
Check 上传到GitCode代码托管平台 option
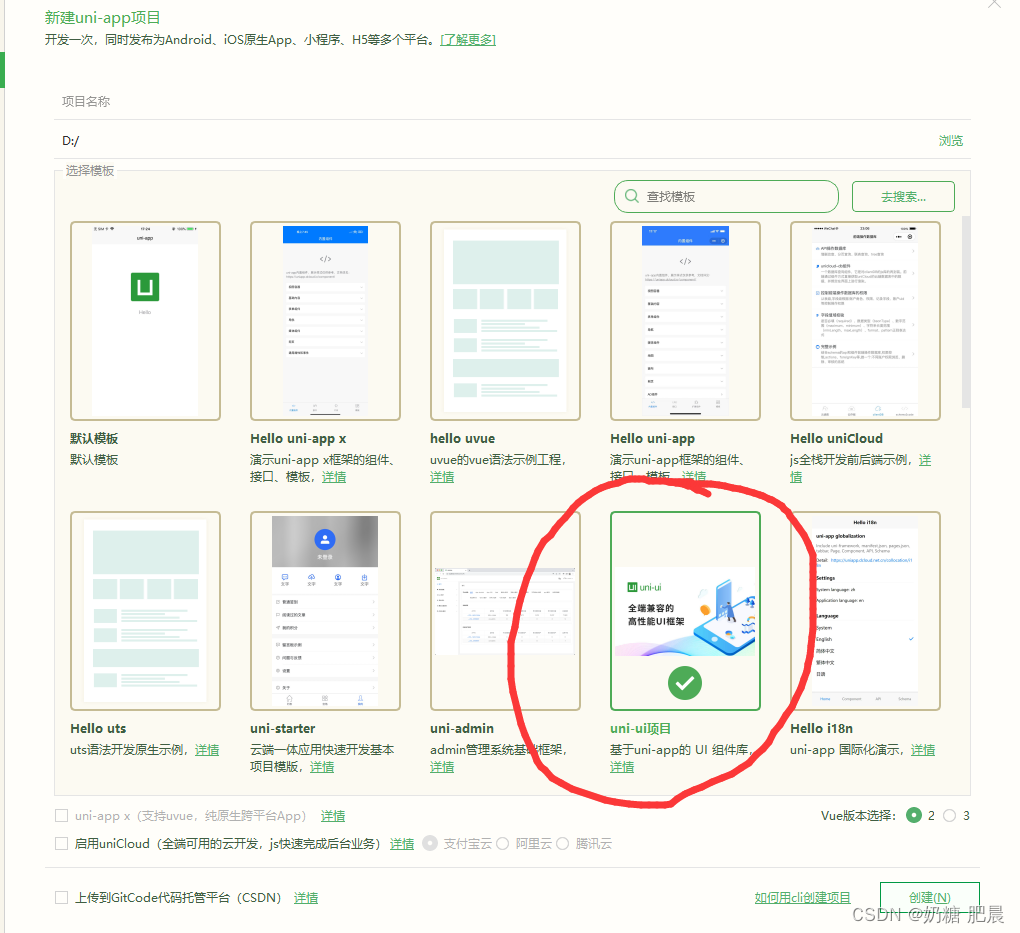coord(62,897)
